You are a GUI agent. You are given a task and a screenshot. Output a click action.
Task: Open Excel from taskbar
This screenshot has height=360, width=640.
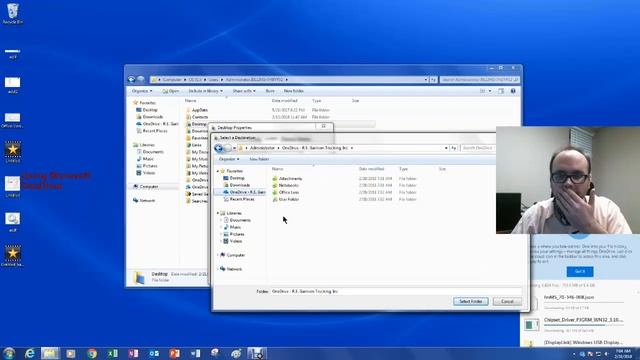(113, 353)
